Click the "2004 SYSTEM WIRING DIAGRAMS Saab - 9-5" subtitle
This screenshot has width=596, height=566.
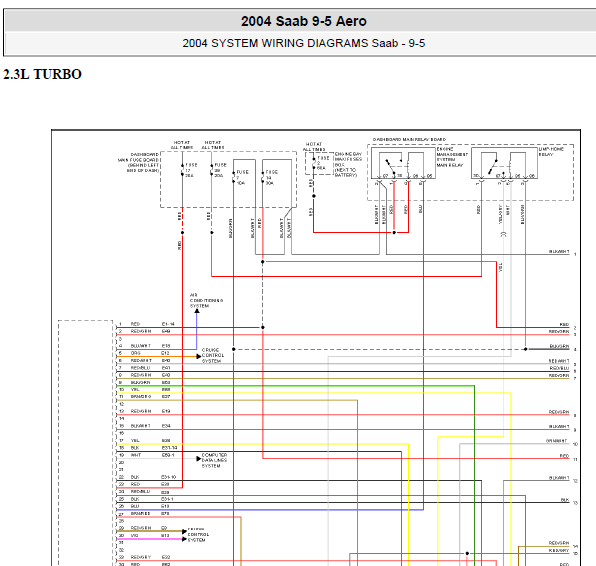click(x=303, y=43)
